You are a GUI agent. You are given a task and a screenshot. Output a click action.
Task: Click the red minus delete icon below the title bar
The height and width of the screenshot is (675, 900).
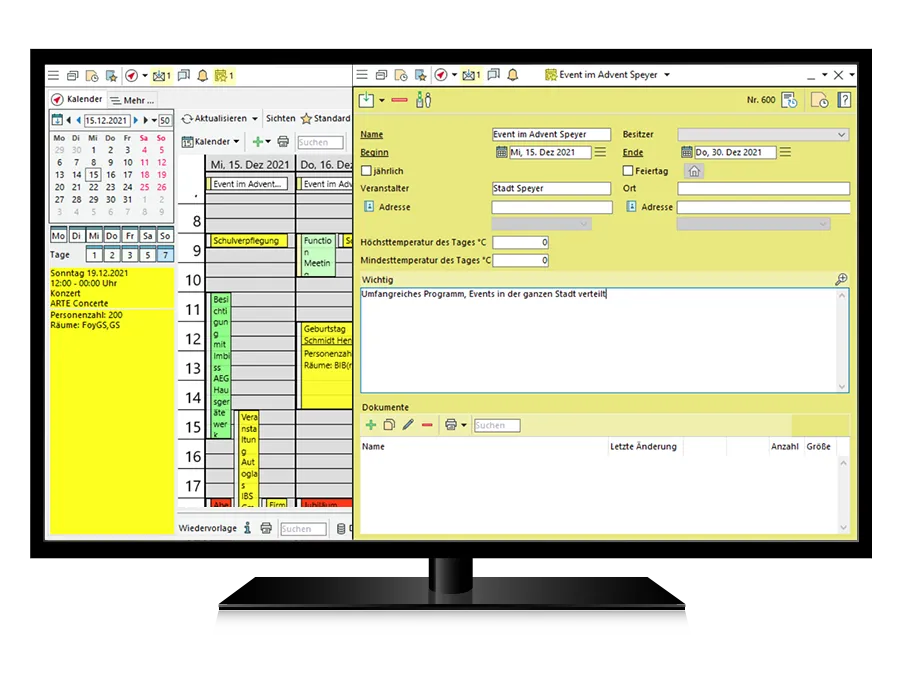[x=399, y=100]
